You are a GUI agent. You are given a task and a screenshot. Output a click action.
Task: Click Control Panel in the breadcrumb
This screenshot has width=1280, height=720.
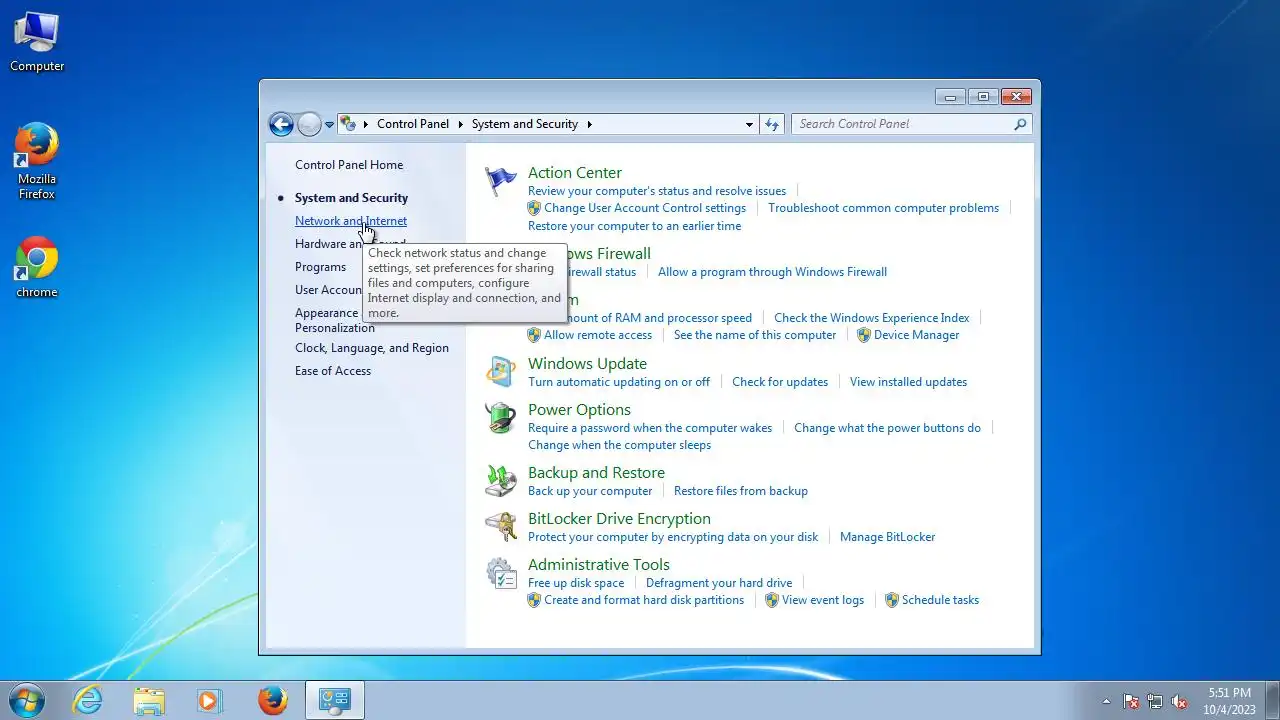[413, 124]
